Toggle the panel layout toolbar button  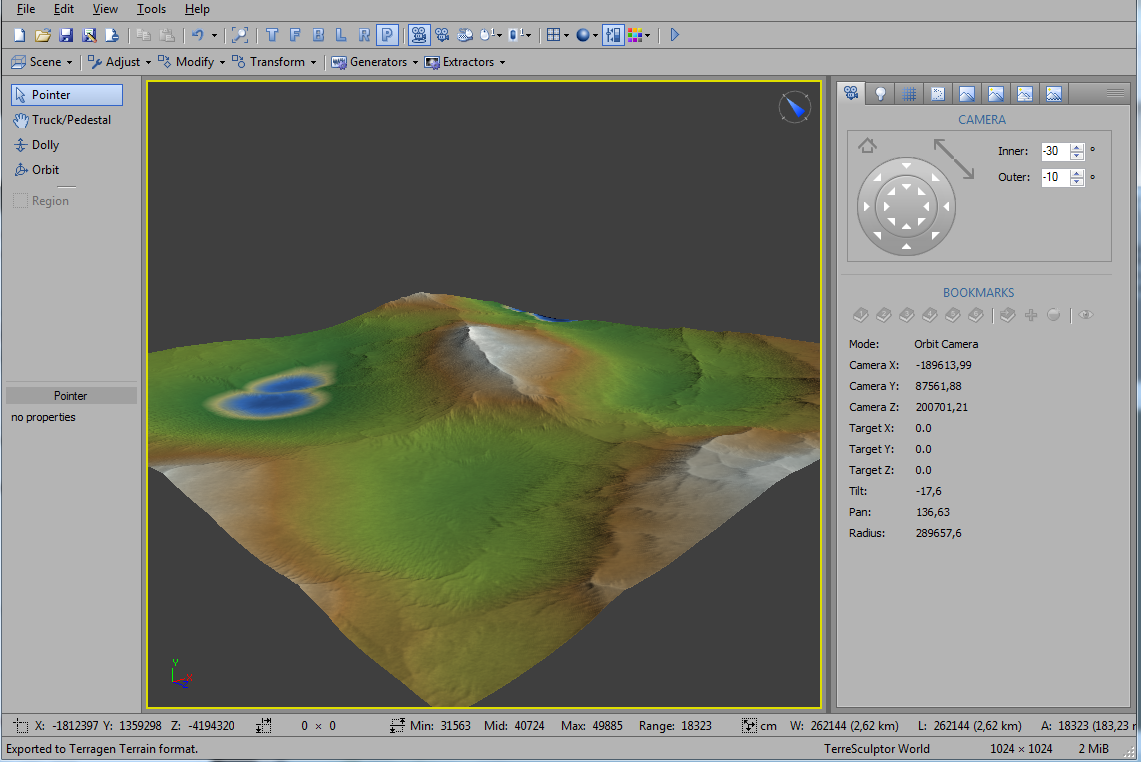[613, 35]
